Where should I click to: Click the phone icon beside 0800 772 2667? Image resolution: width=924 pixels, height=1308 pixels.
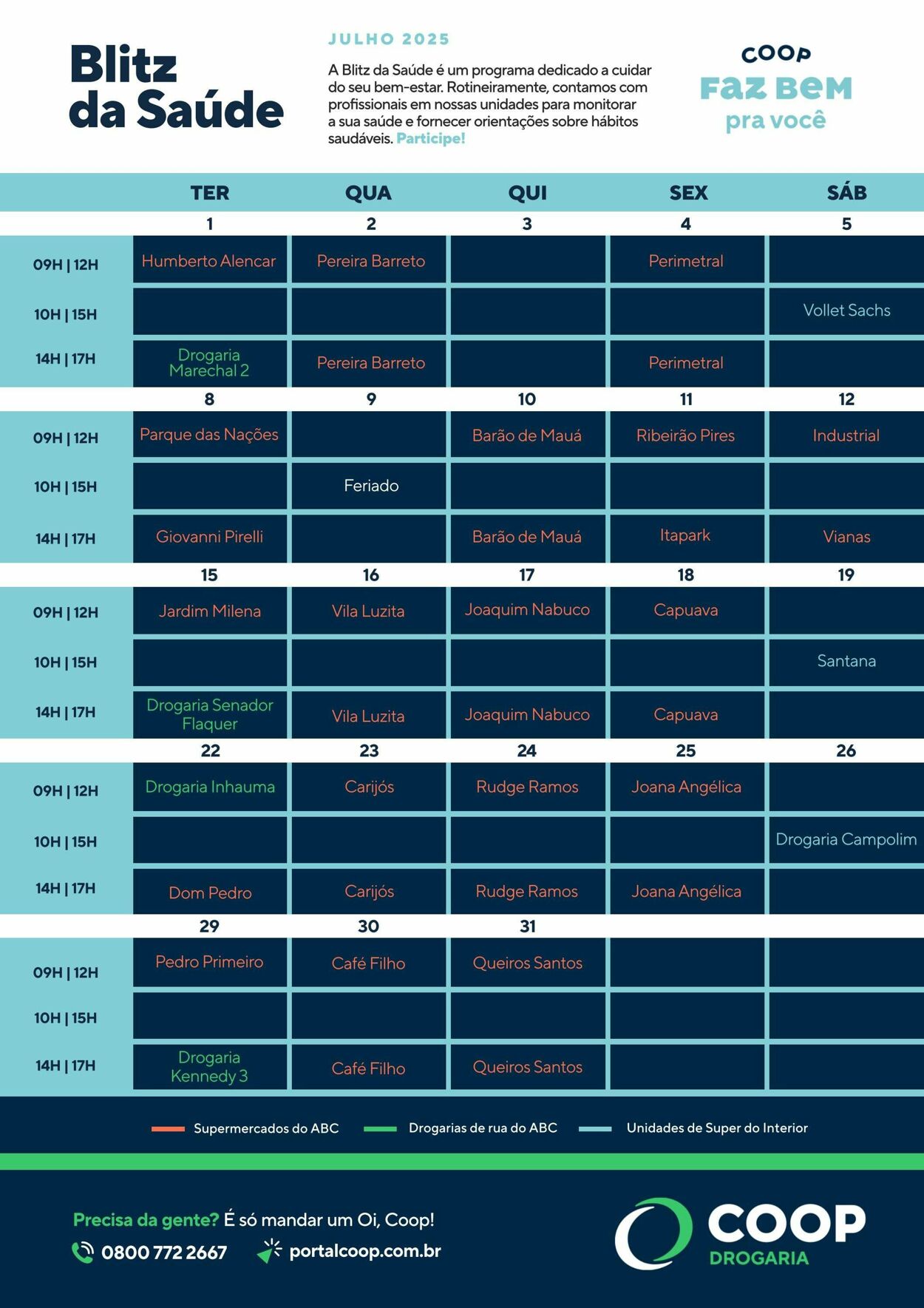pos(82,1252)
